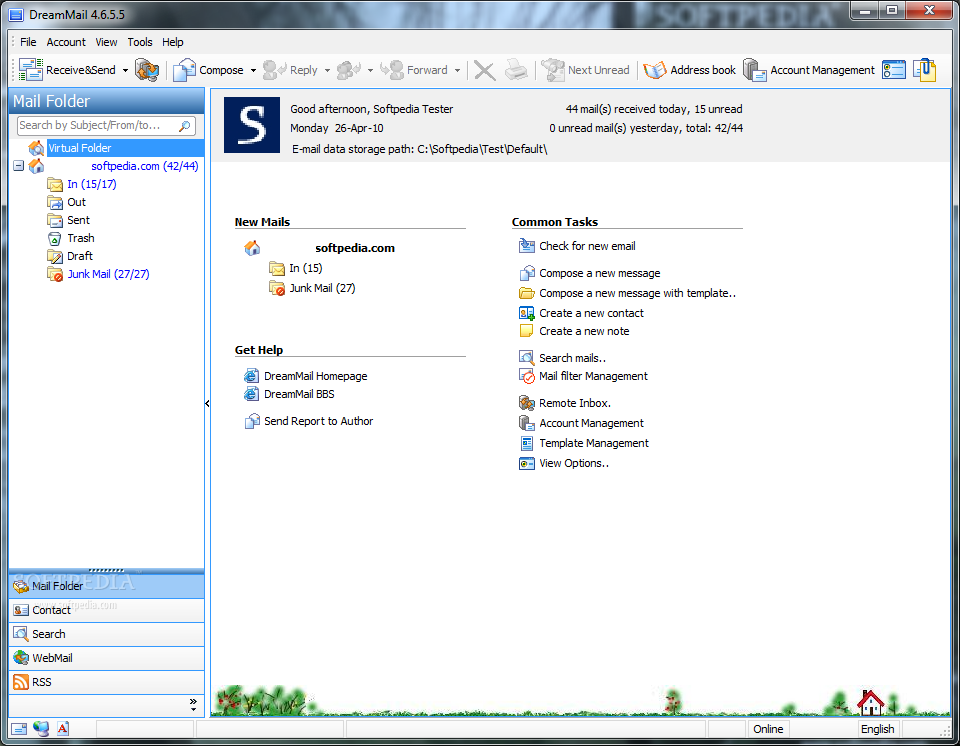Screen dimensions: 960x746
Task: Select the Out folder
Action: point(77,202)
